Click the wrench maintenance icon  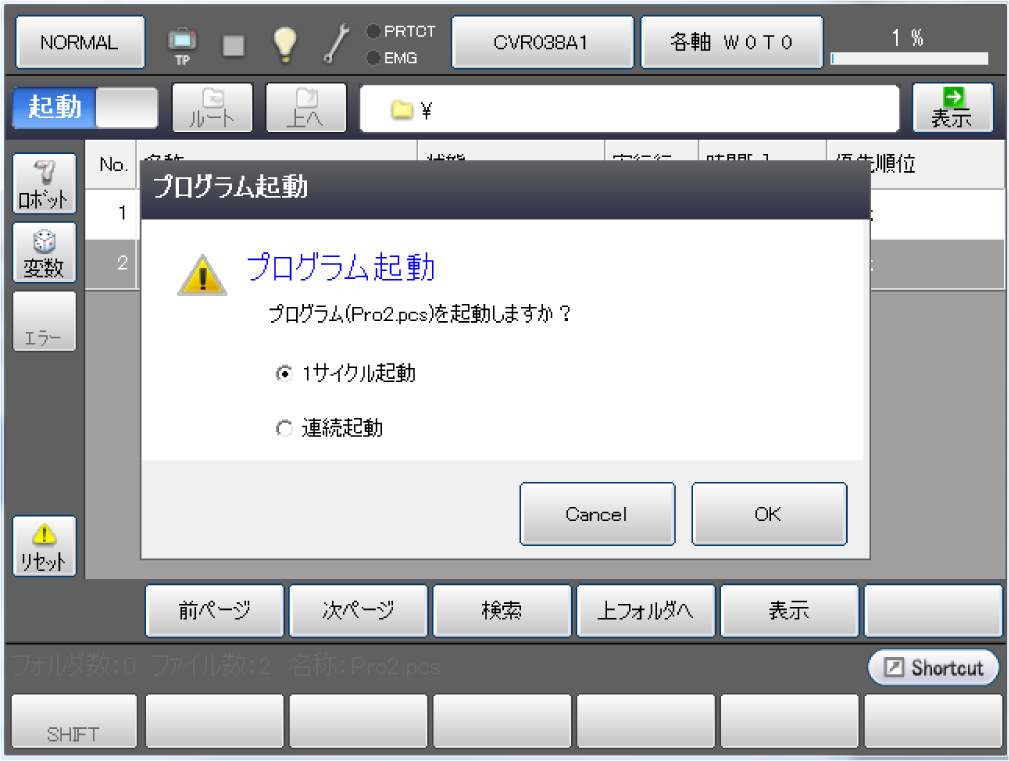[336, 44]
